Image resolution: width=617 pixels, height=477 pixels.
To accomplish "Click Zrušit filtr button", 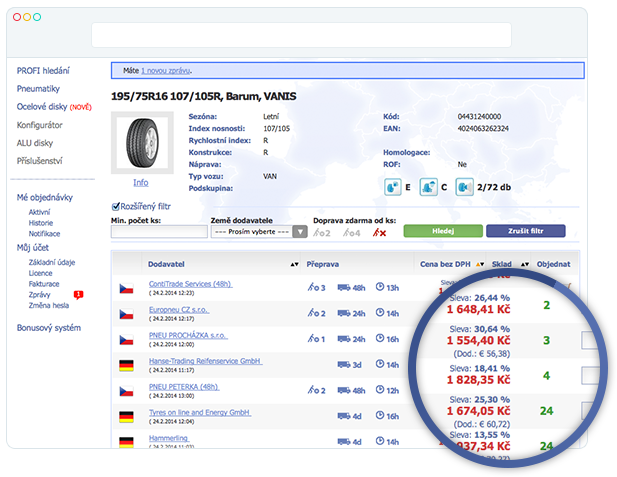I will (x=526, y=231).
